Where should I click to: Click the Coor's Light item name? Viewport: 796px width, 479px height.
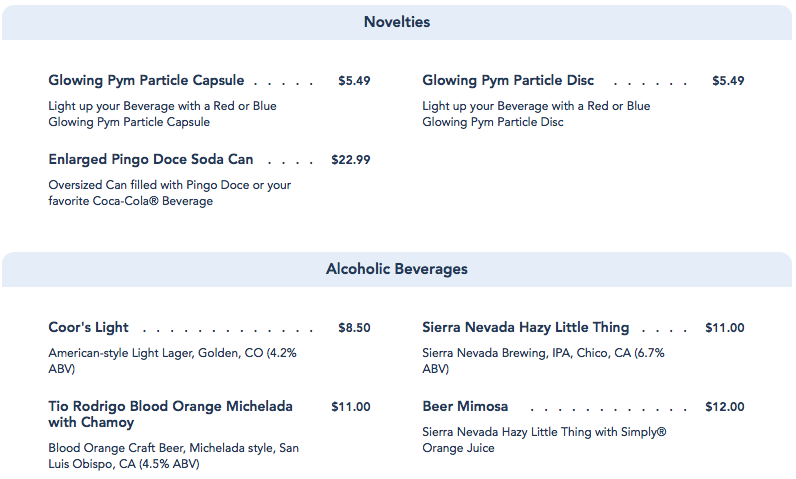click(x=89, y=328)
